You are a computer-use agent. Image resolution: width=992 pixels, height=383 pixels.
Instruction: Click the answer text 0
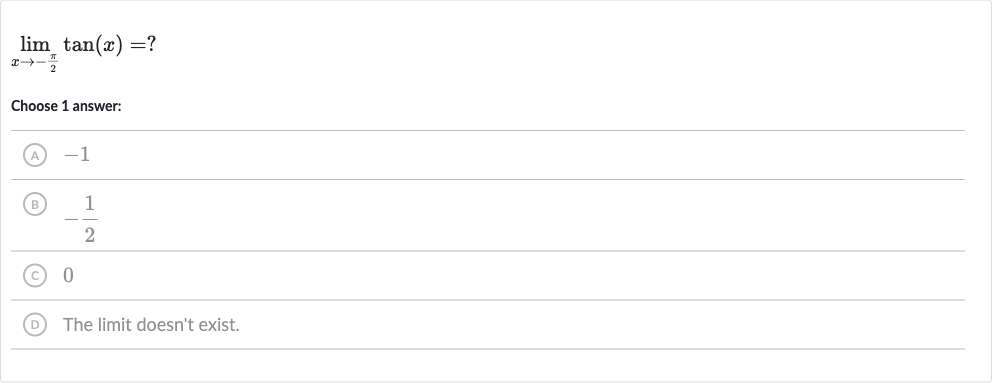(68, 275)
